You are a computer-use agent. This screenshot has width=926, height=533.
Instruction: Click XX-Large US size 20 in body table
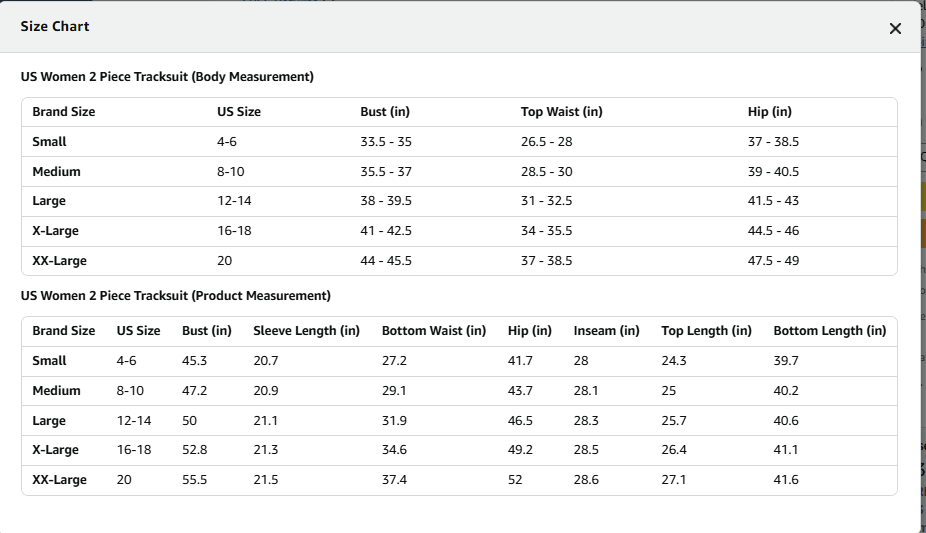pos(224,261)
